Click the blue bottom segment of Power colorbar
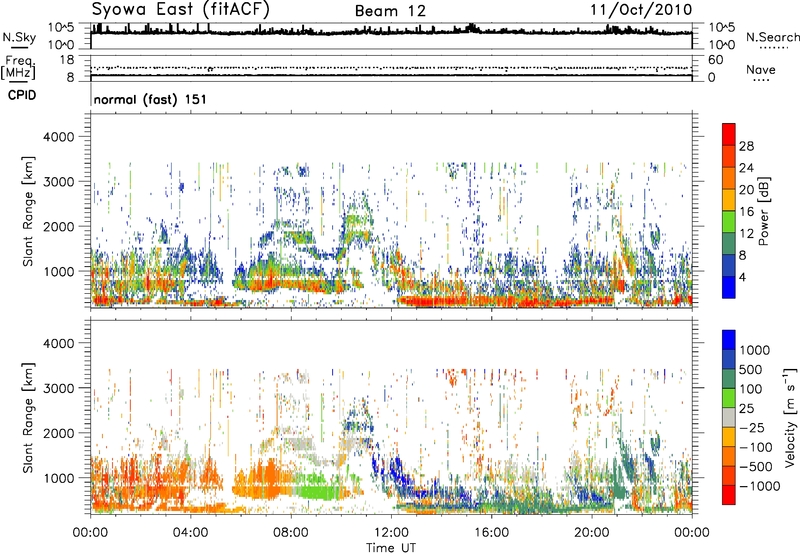This screenshot has height=554, width=800. pyautogui.click(x=729, y=287)
